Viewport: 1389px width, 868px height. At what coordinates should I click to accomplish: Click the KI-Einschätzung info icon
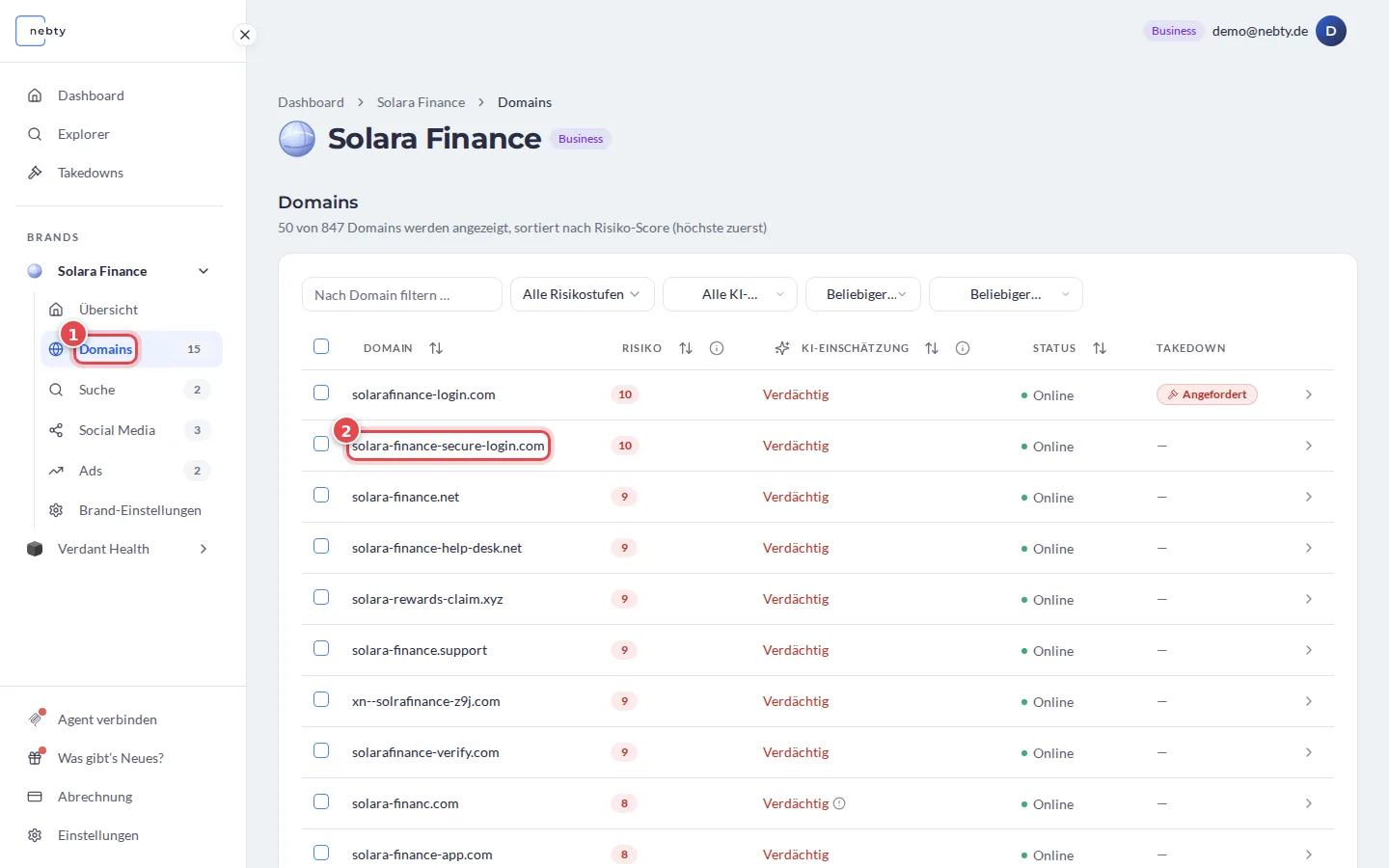coord(963,348)
